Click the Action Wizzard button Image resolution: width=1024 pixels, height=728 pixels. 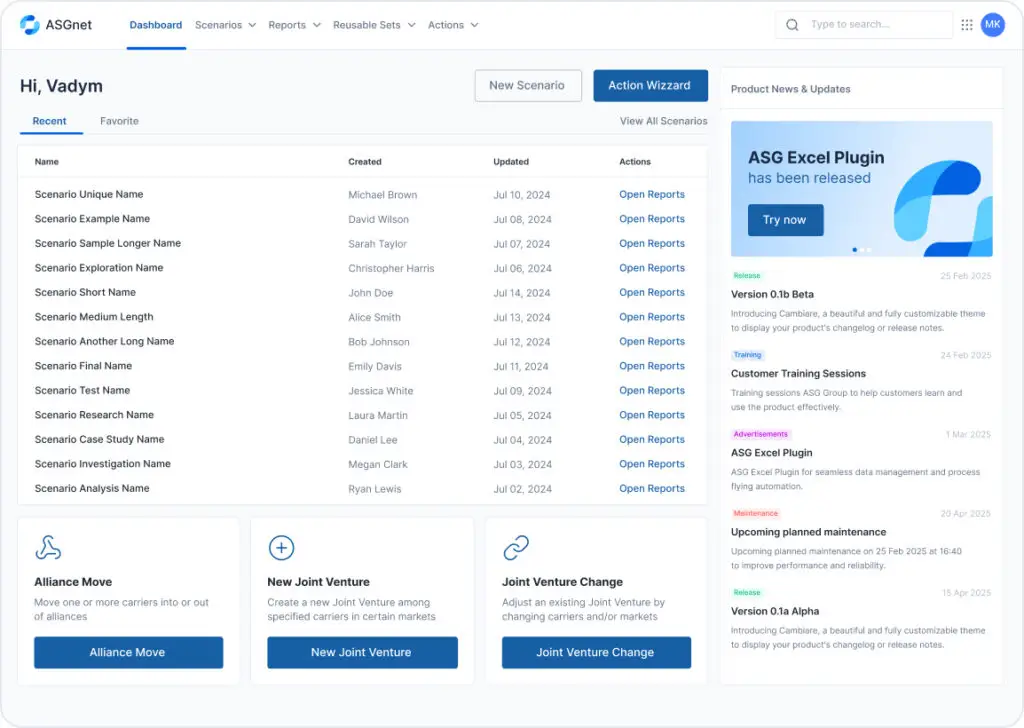point(650,85)
